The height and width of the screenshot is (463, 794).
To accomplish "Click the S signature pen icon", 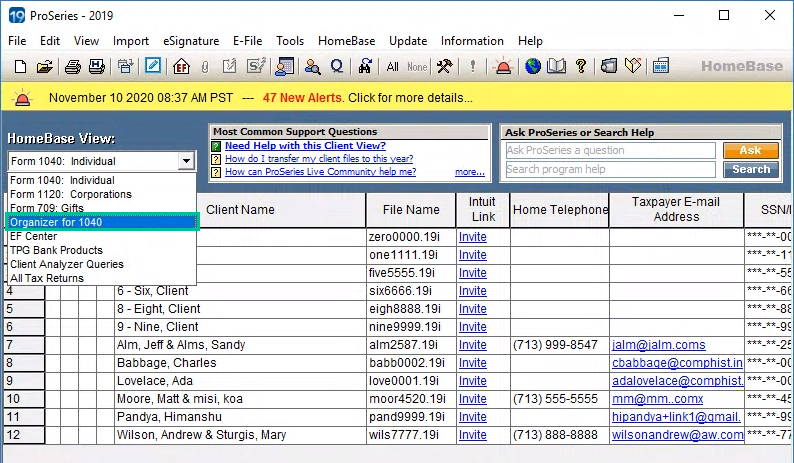I will click(256, 66).
